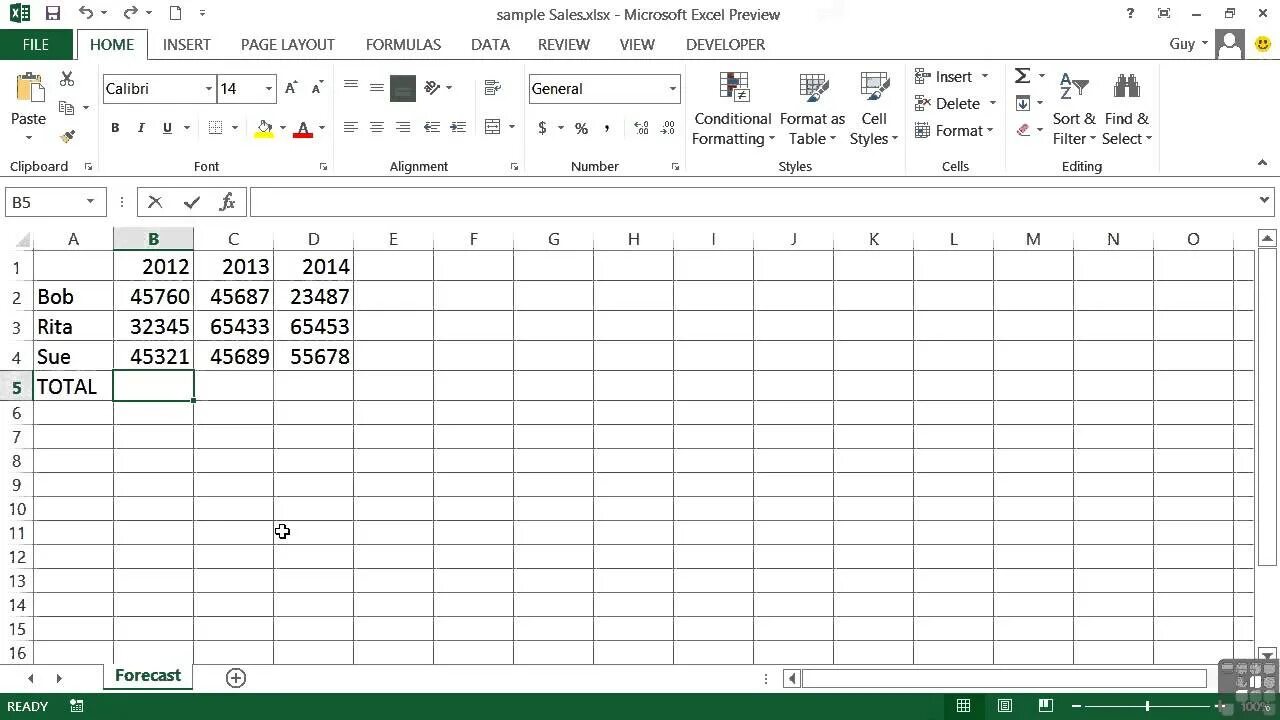
Task: Click the Format Painter icon
Action: [x=67, y=137]
